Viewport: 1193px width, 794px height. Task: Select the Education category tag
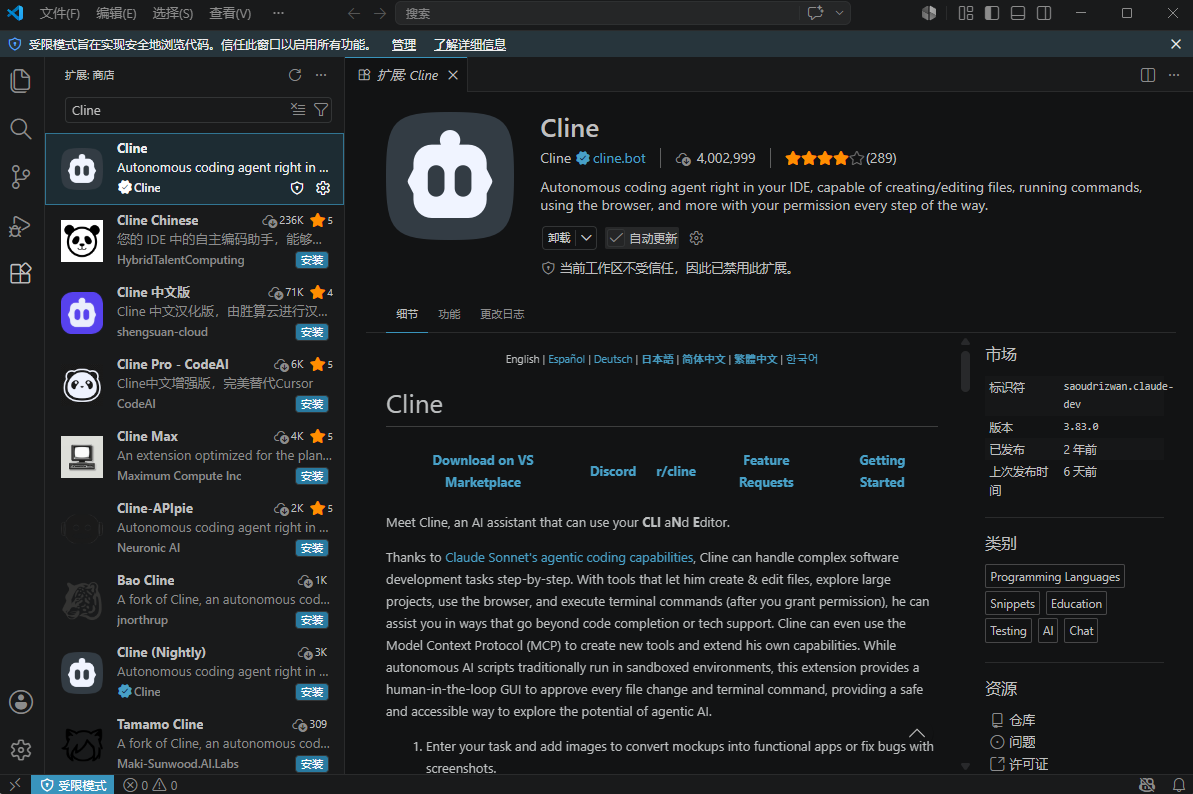[x=1076, y=603]
